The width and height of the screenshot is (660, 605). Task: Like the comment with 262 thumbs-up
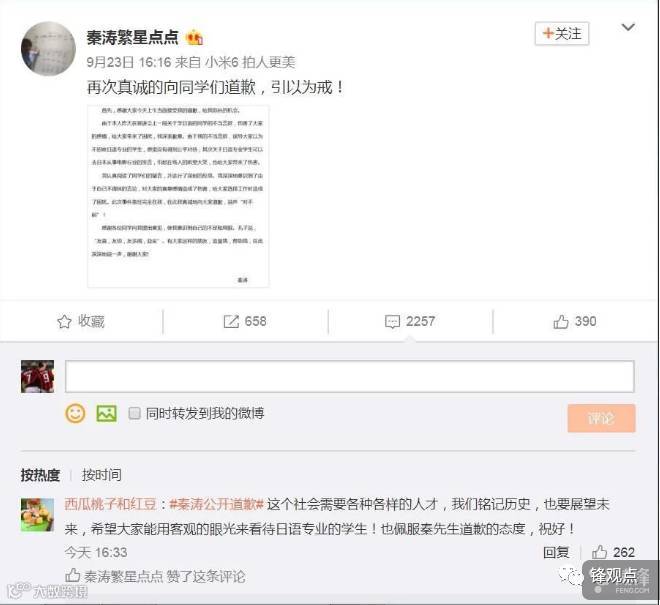599,552
